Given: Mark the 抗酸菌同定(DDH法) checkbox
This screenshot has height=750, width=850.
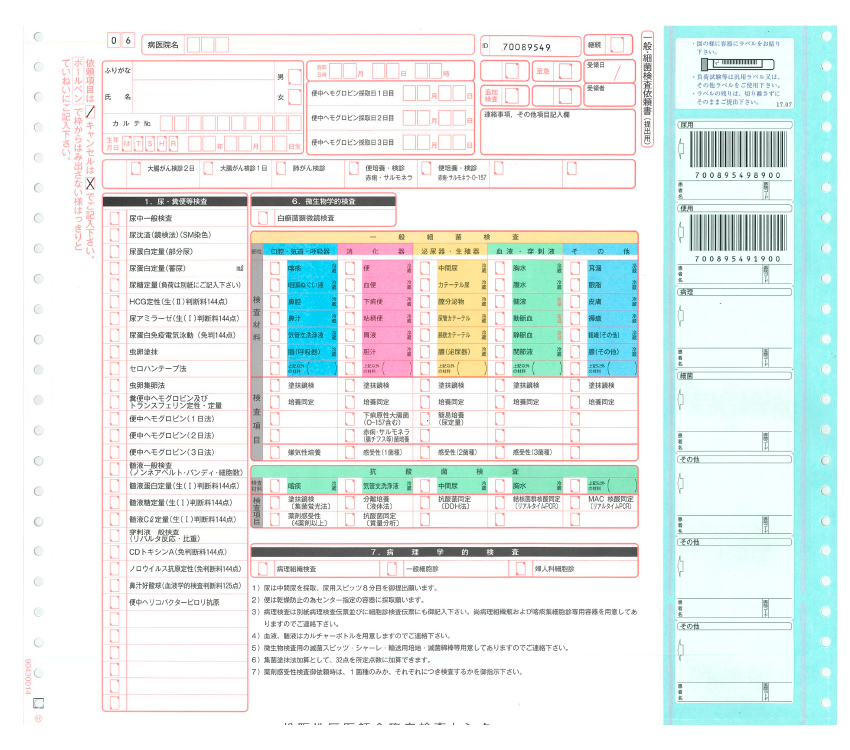Looking at the screenshot, I should point(425,502).
